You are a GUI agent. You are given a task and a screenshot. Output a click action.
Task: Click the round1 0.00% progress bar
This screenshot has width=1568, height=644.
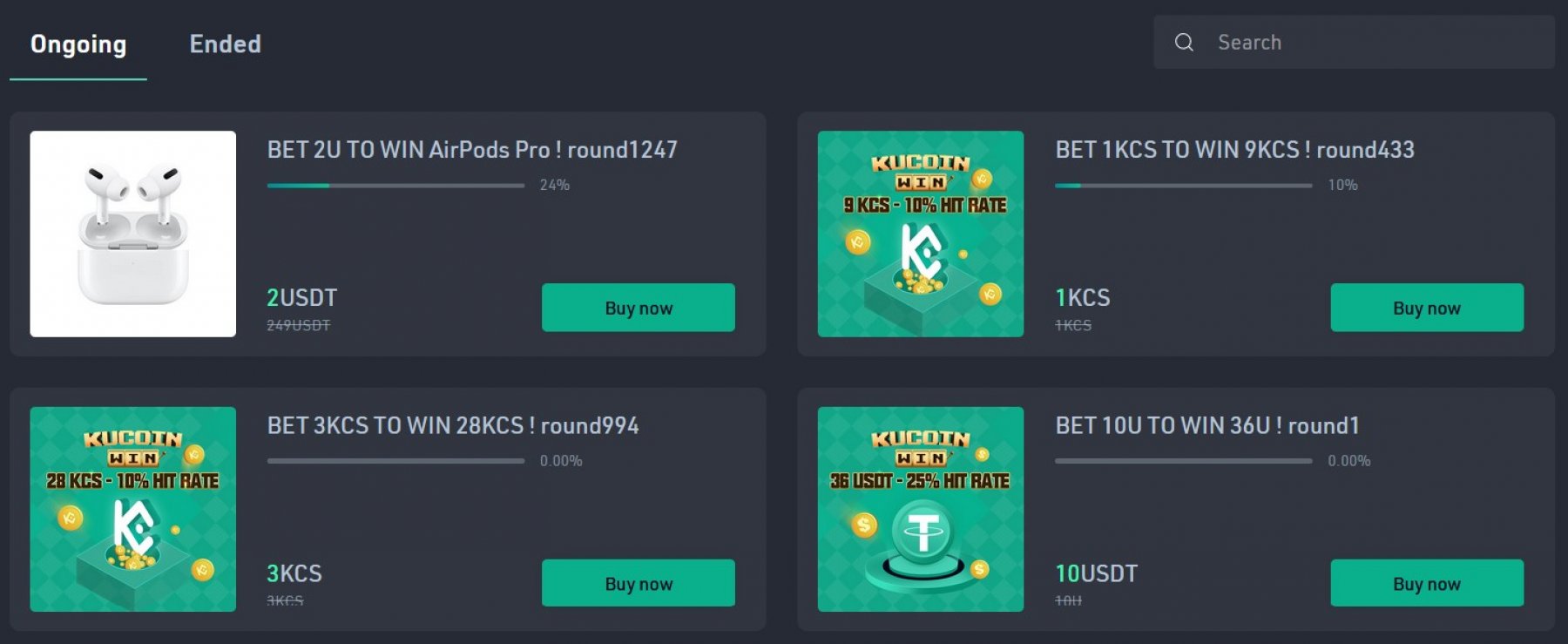click(1183, 460)
